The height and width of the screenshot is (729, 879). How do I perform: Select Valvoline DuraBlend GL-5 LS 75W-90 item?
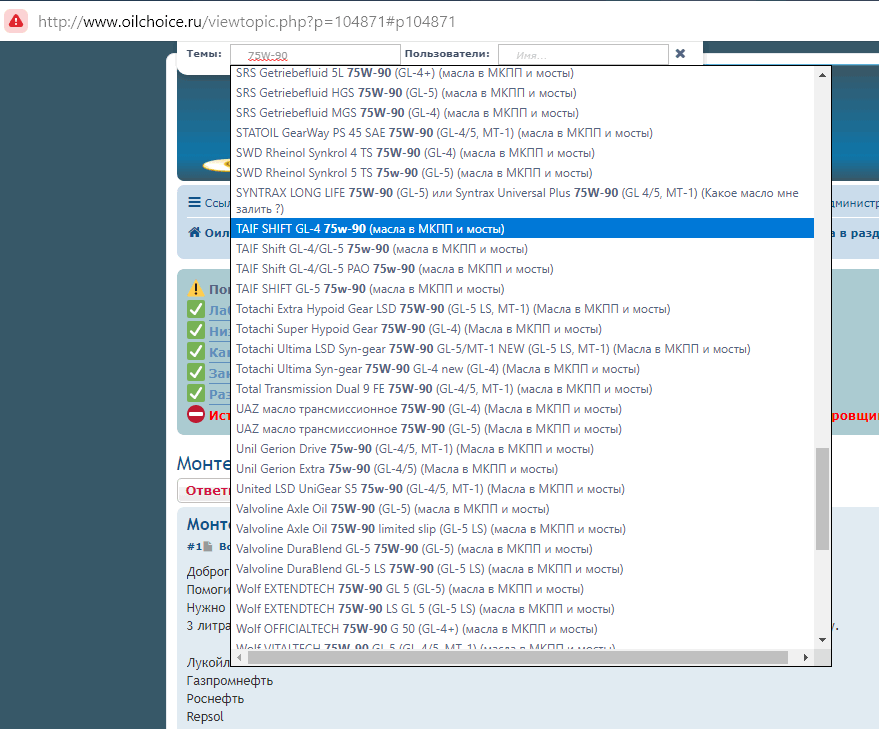click(x=522, y=569)
